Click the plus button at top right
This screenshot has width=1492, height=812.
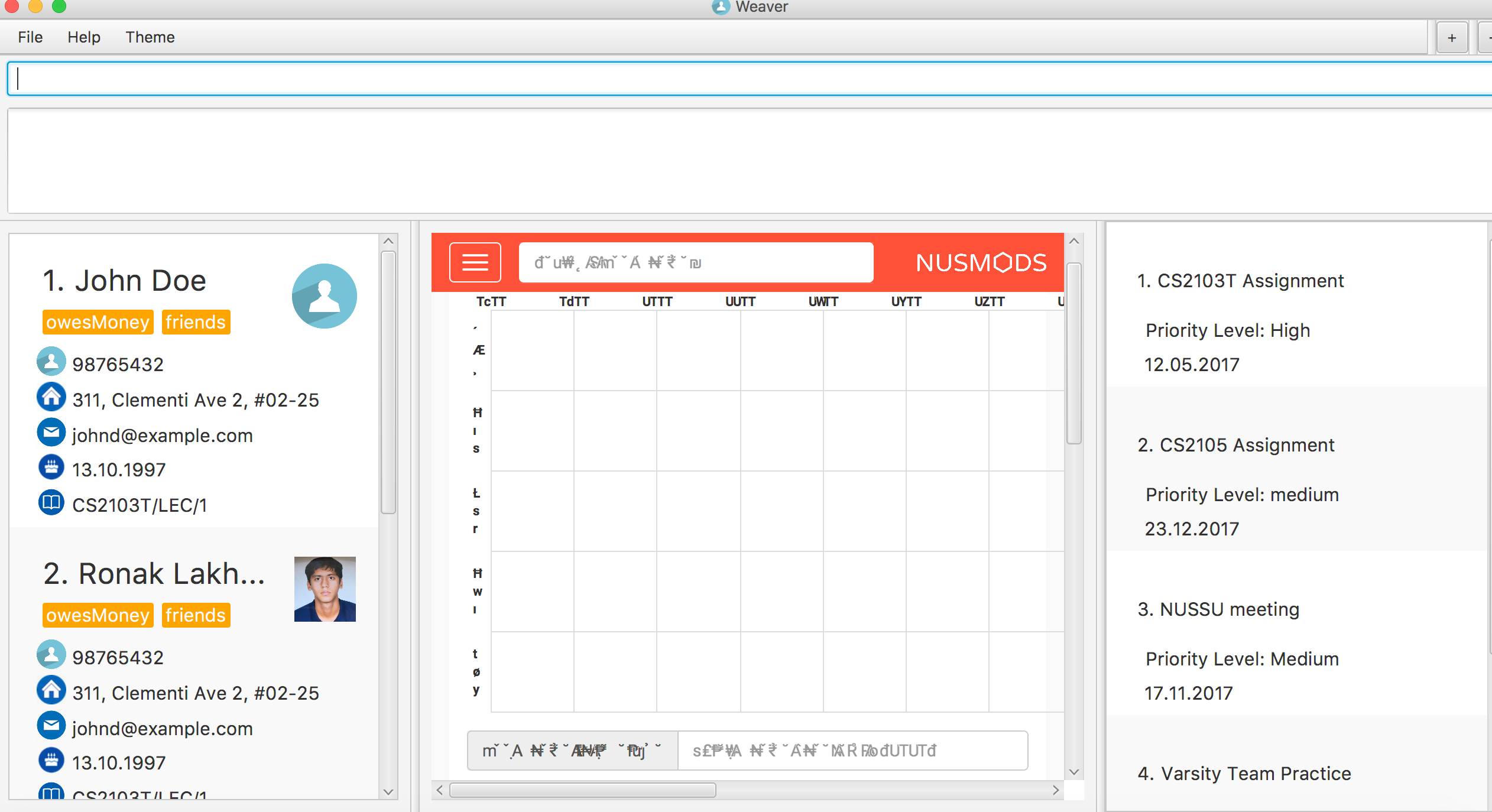pos(1451,38)
